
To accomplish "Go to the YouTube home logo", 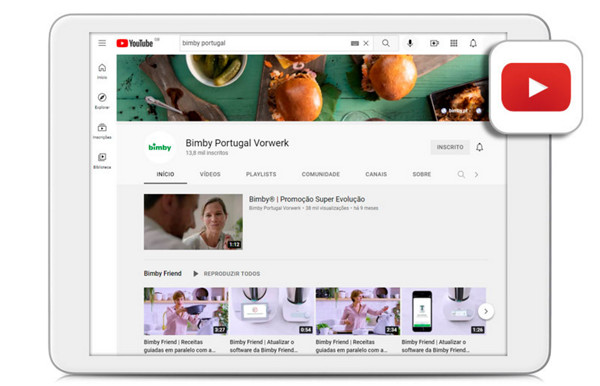I will click(x=135, y=43).
